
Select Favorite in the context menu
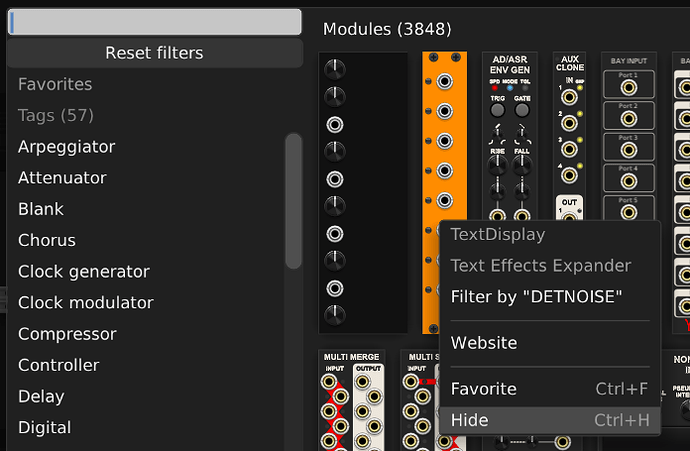[484, 389]
